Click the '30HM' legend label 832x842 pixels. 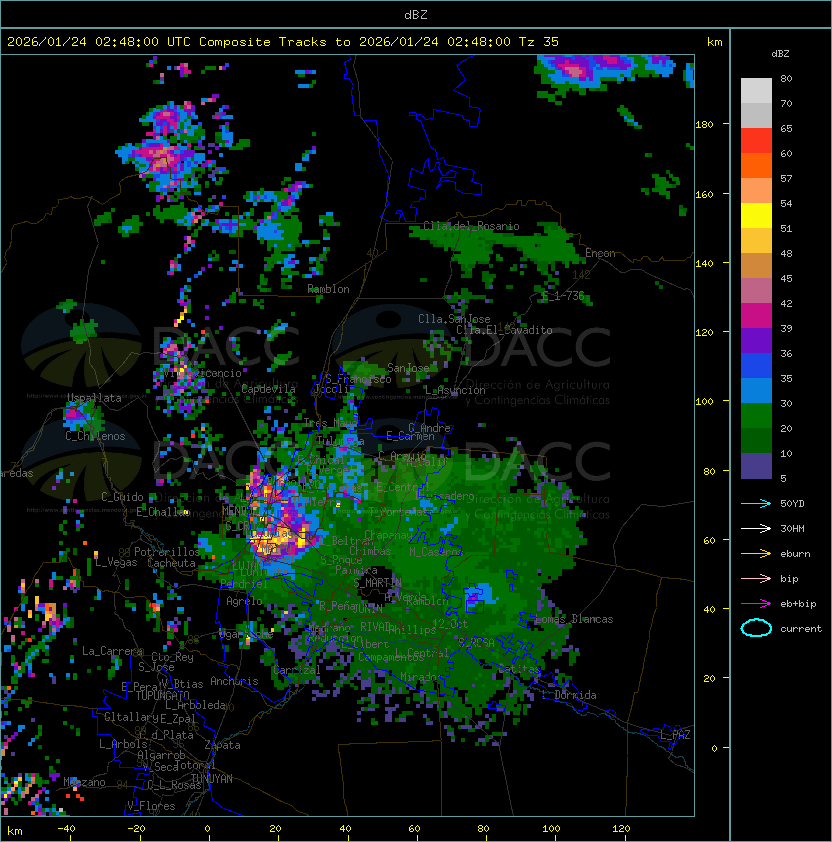click(792, 528)
